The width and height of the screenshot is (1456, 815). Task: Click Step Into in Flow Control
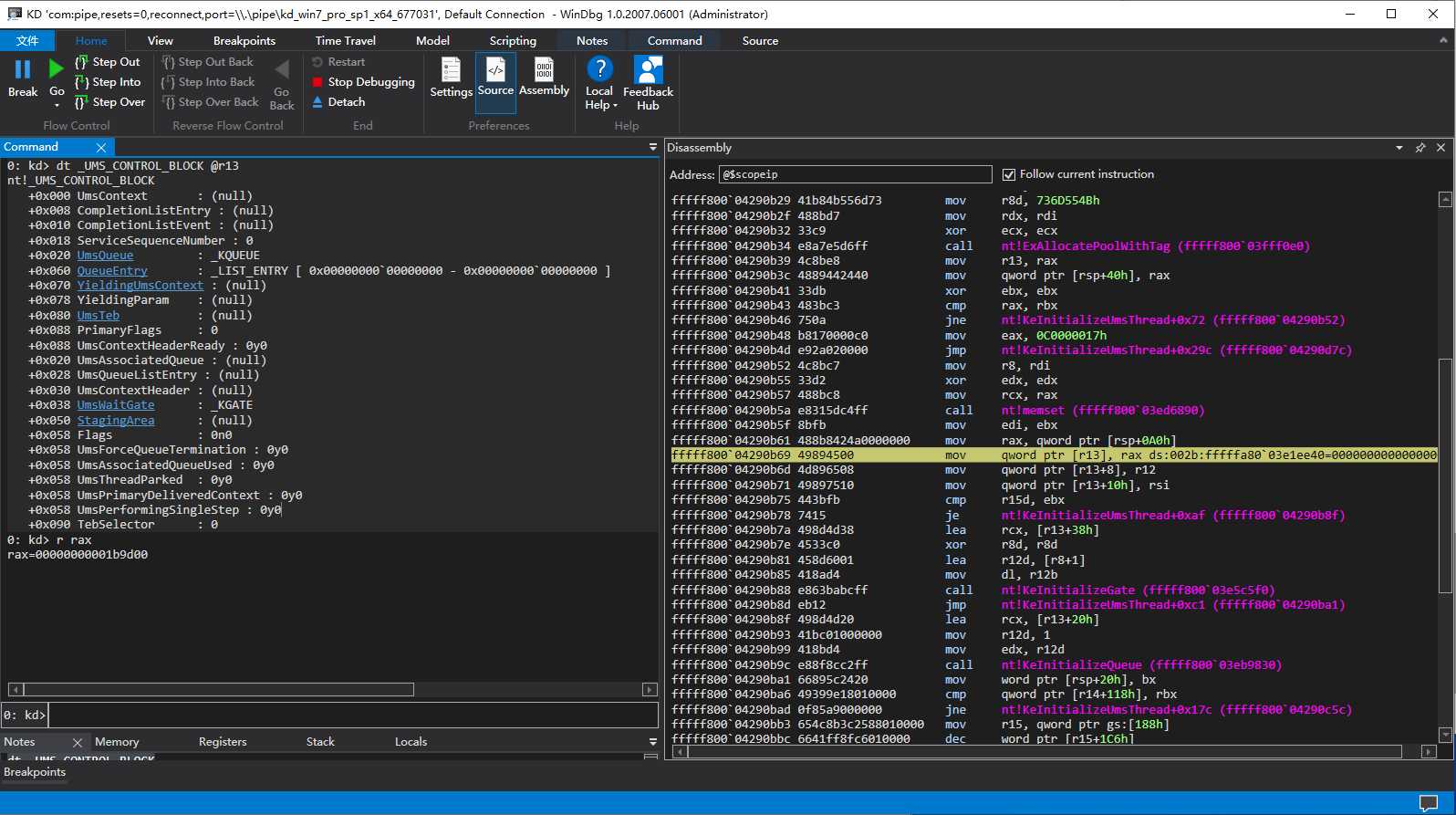pos(108,82)
